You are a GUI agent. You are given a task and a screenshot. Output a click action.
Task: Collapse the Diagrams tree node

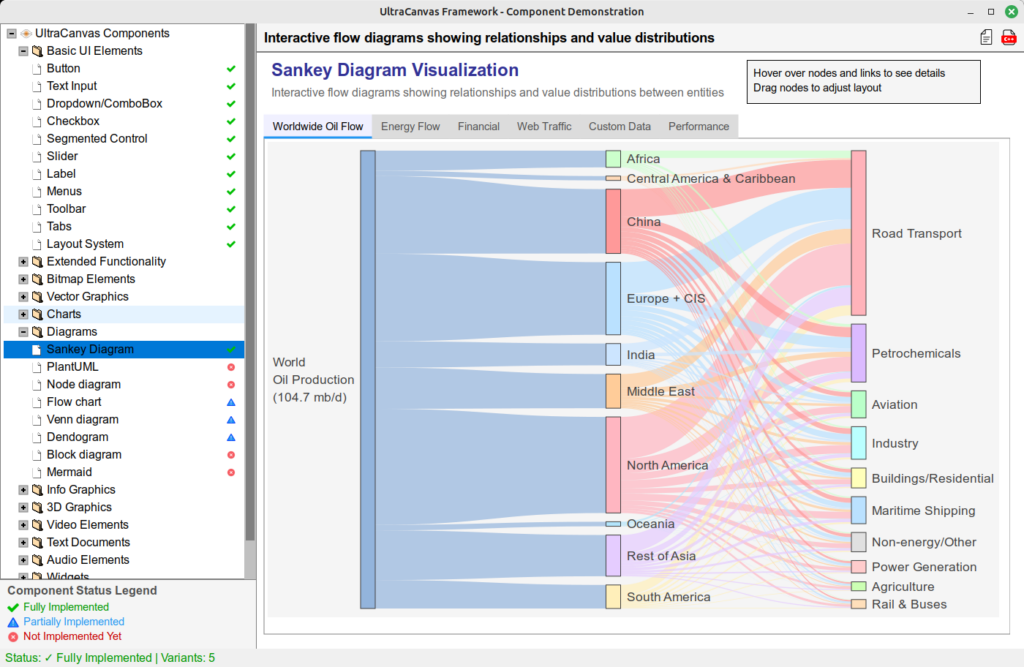pyautogui.click(x=23, y=332)
